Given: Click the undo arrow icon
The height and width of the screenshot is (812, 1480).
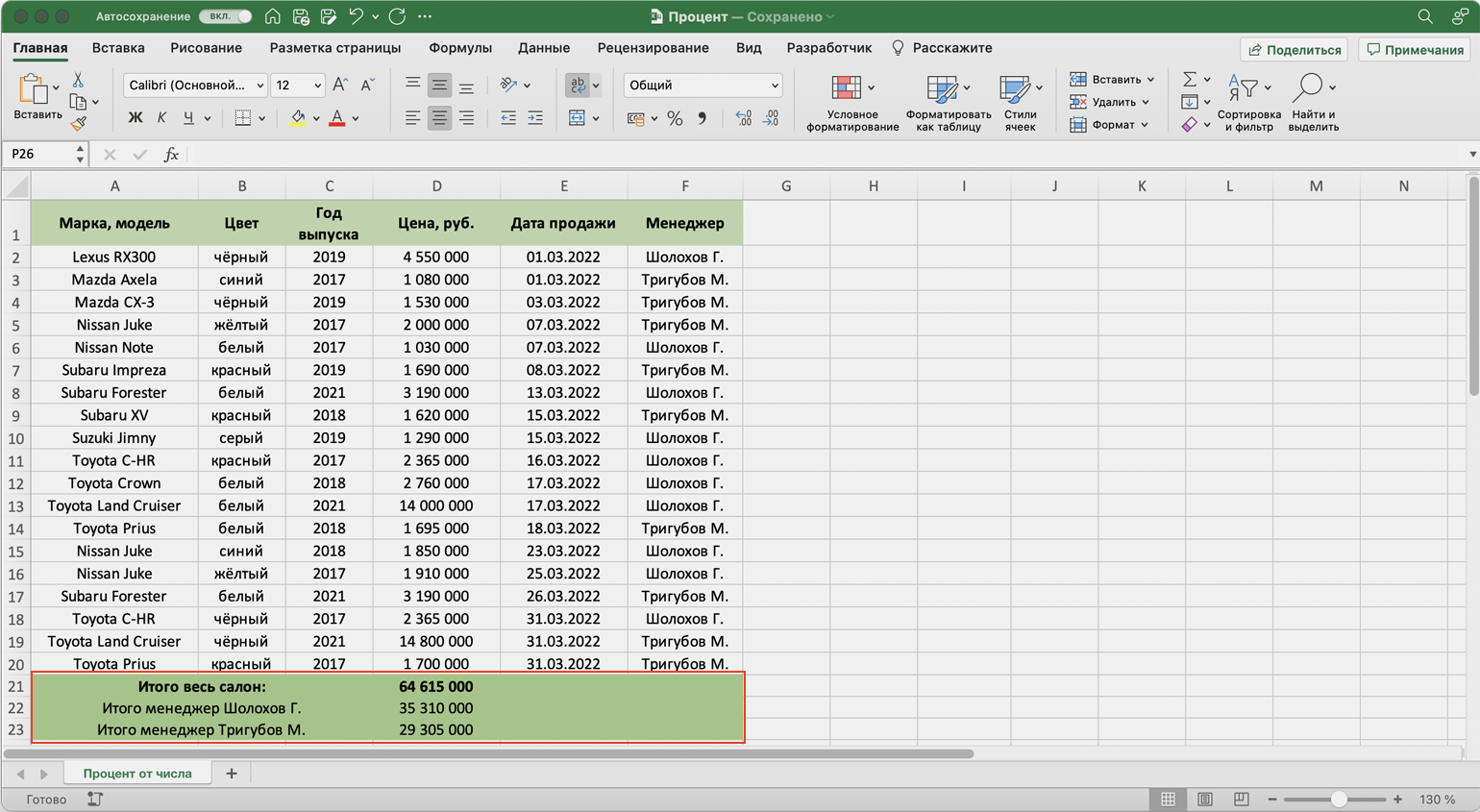Looking at the screenshot, I should tap(356, 16).
